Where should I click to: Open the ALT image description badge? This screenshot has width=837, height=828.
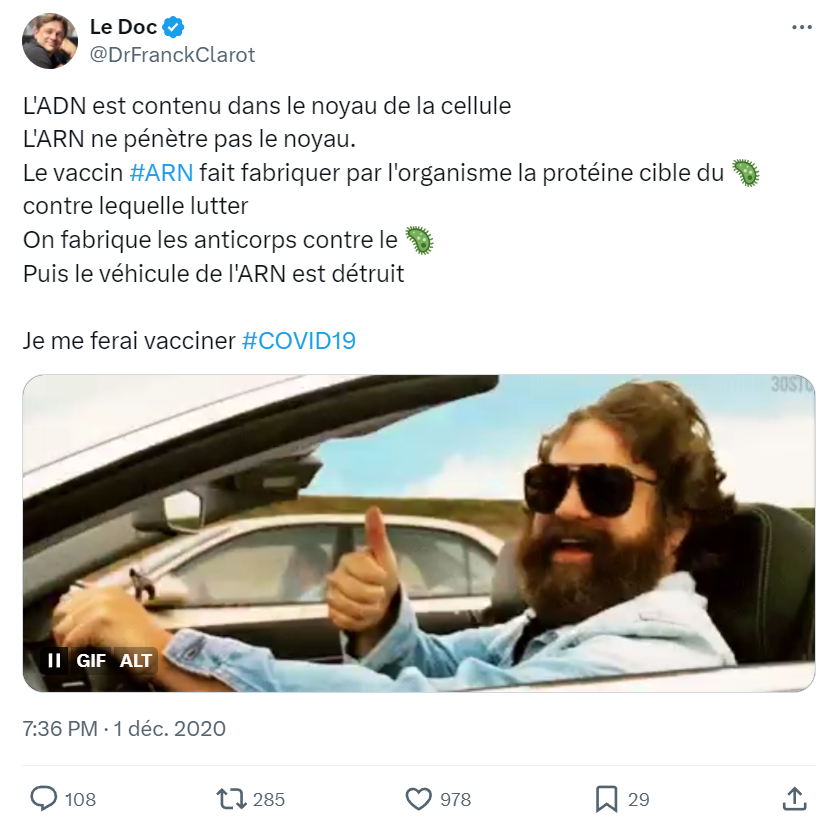point(136,661)
